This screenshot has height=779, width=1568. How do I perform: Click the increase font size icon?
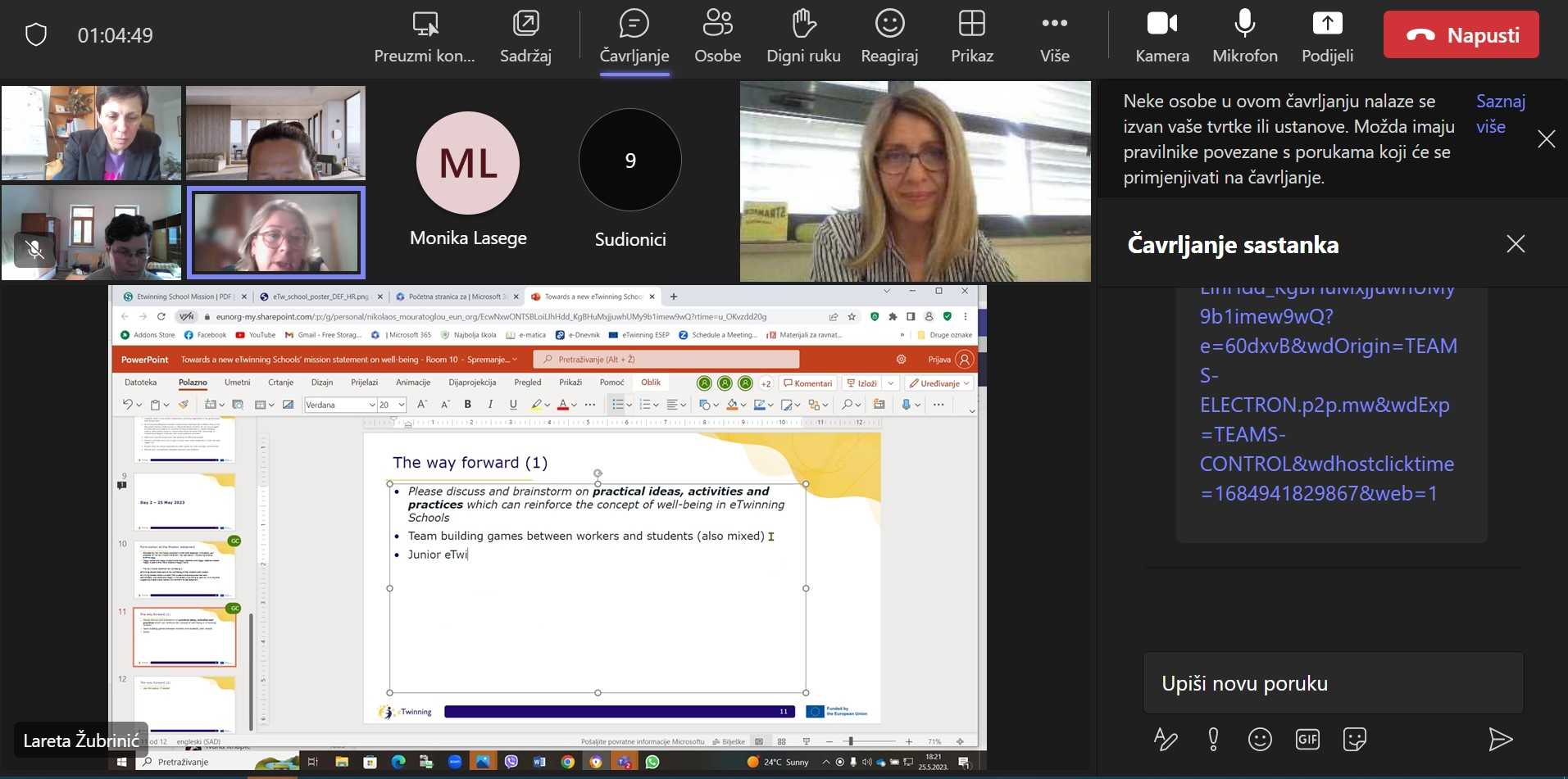422,405
